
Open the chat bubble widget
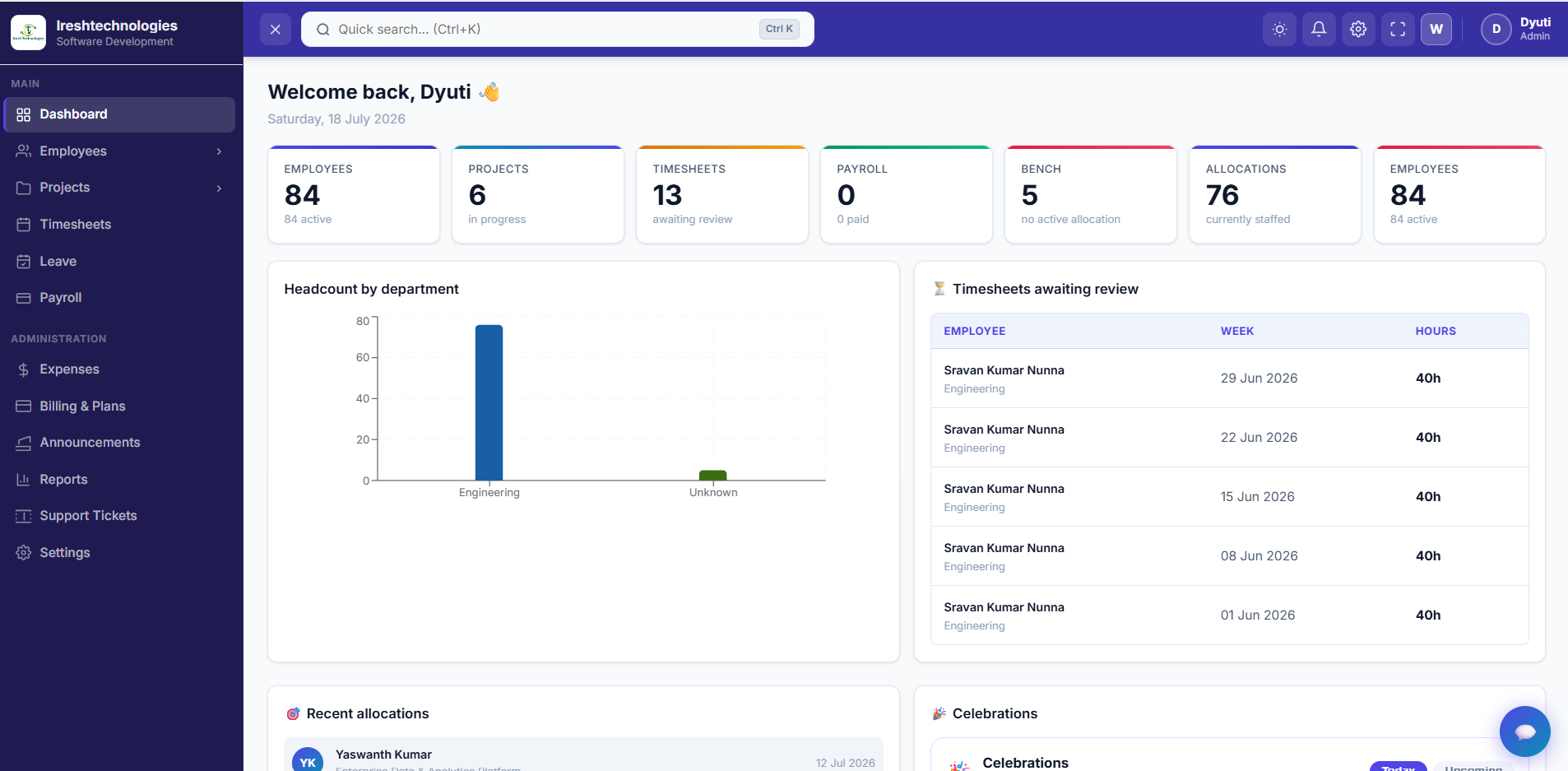[x=1524, y=732]
